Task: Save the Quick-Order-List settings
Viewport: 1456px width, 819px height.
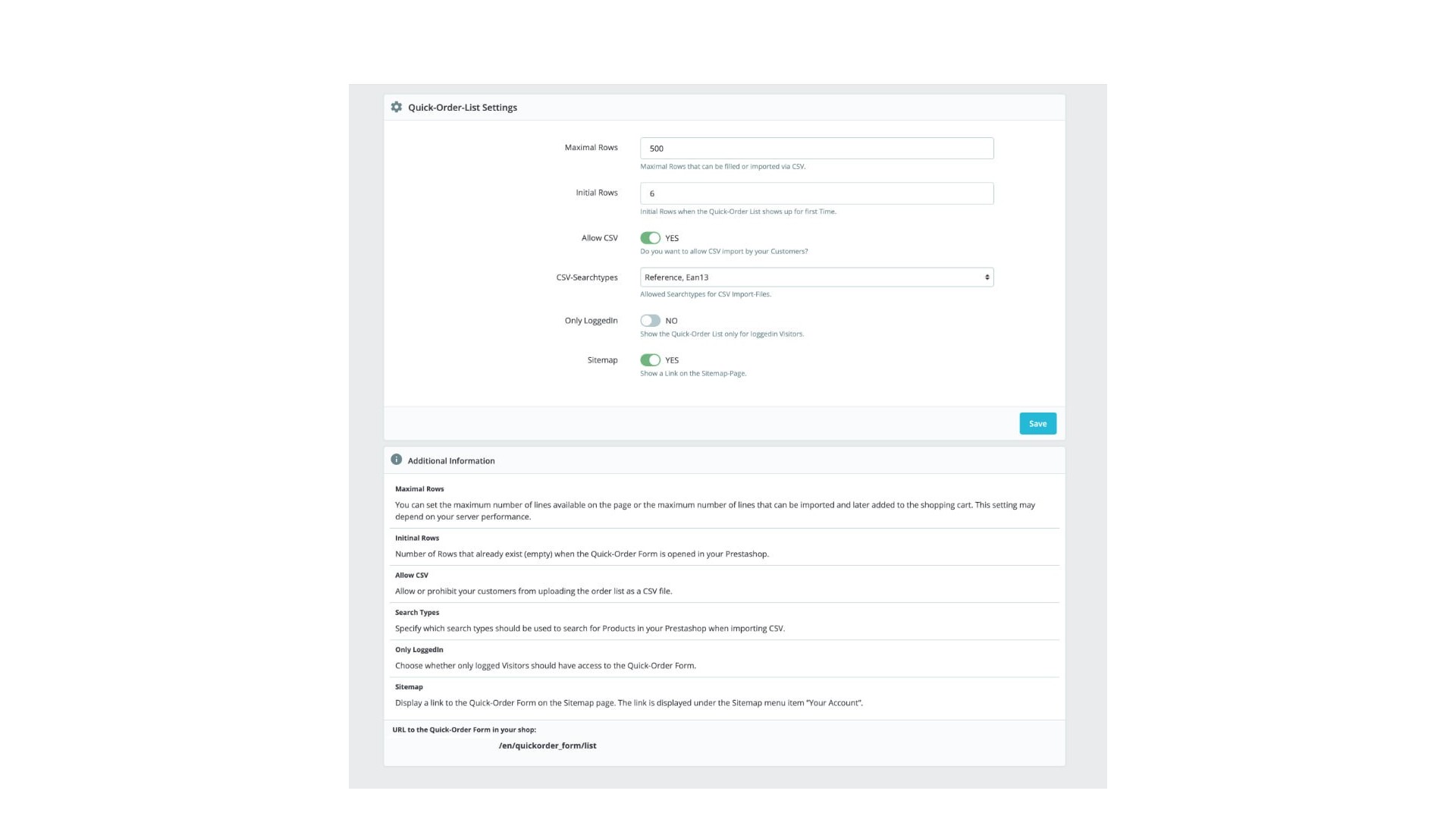Action: point(1037,424)
